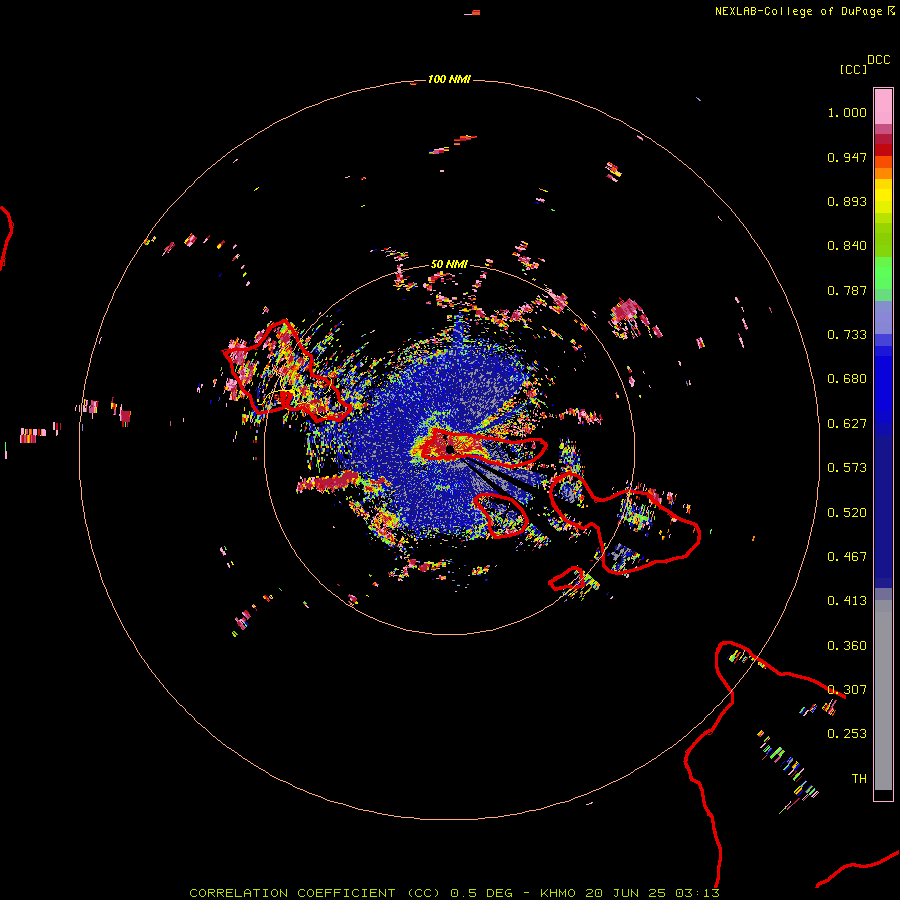Click the 50 NMI range ring label
The width and height of the screenshot is (900, 900).
coord(449,264)
